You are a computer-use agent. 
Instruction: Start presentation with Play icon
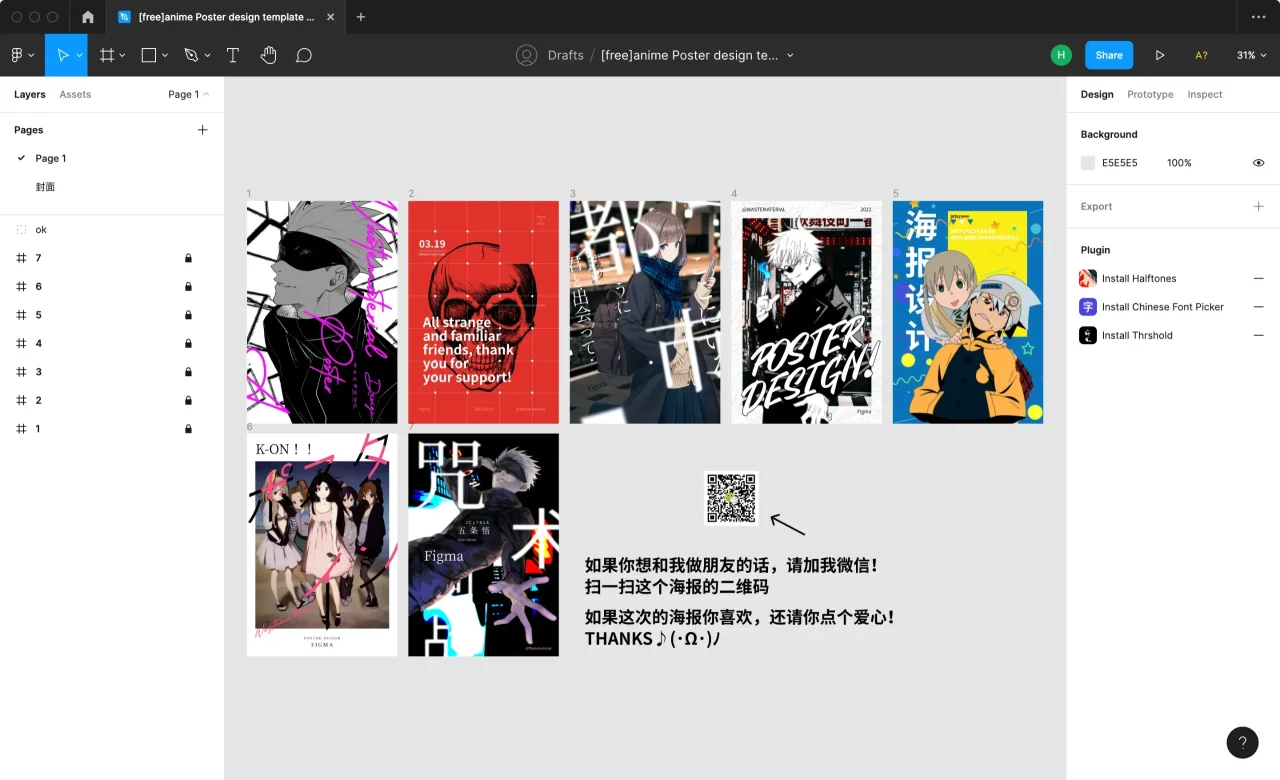1160,55
